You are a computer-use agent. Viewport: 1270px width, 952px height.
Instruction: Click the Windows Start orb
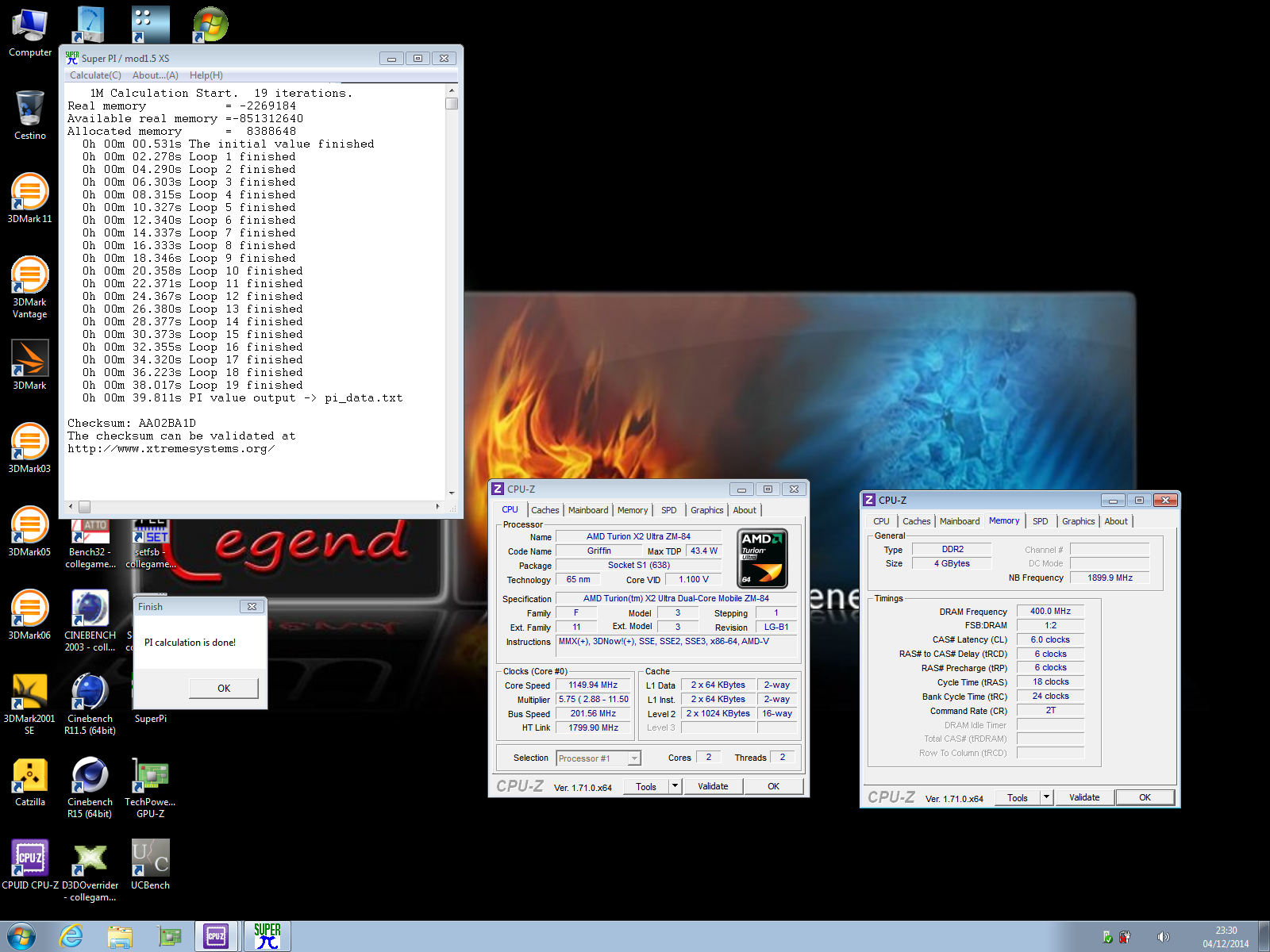tap(21, 936)
